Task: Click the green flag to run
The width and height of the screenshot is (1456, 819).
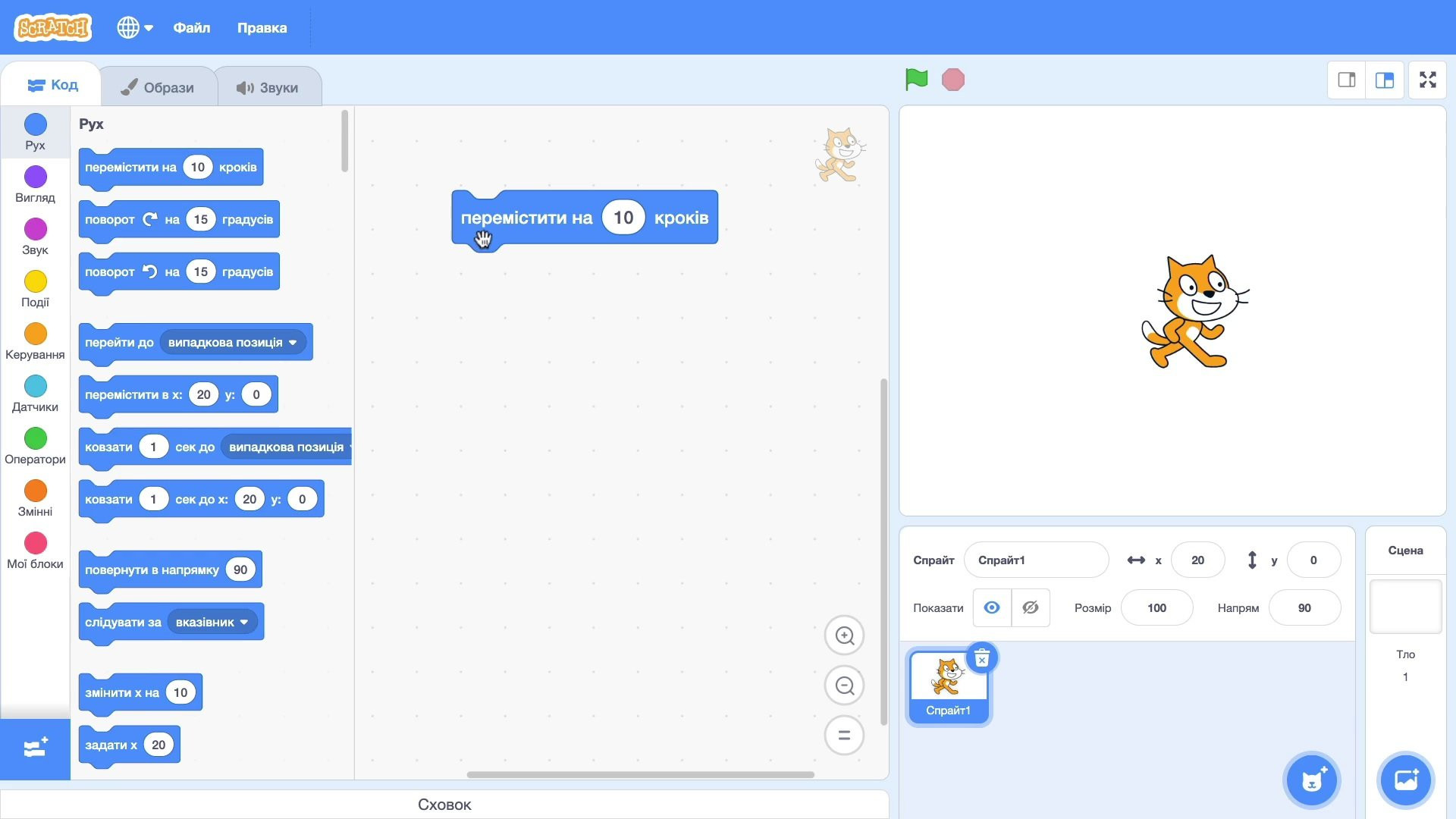Action: click(916, 79)
